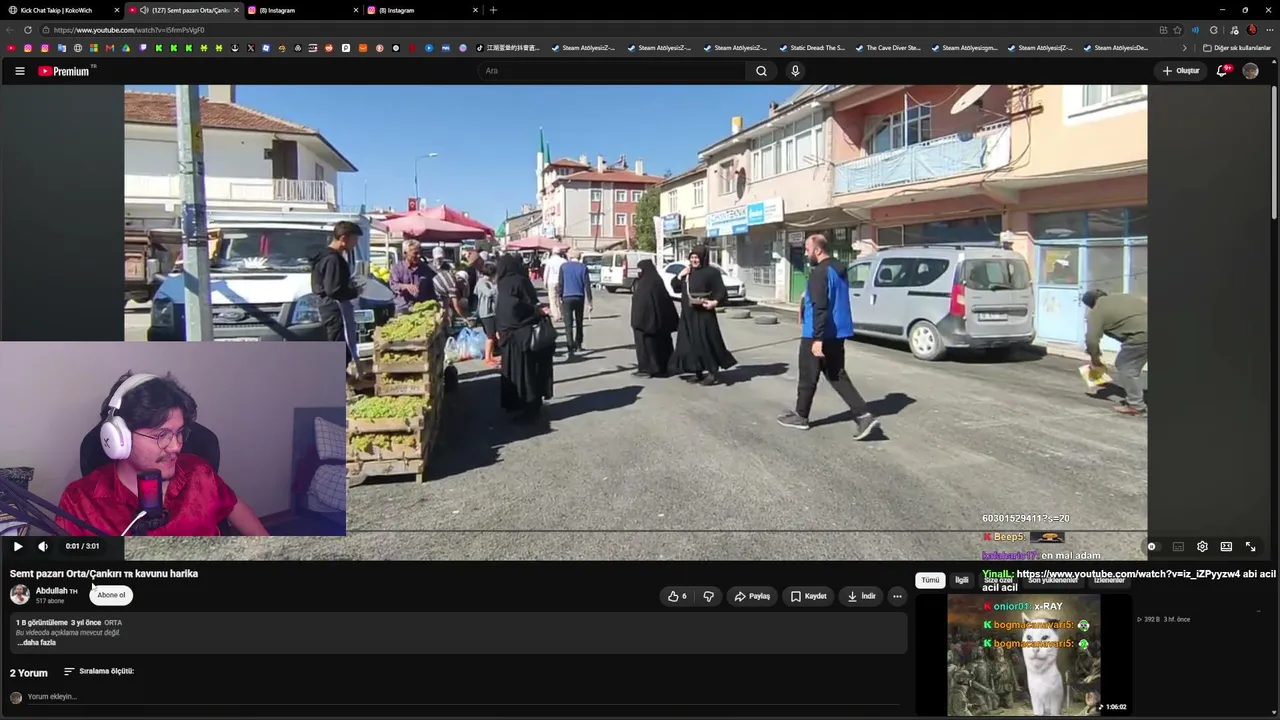1280x720 pixels.
Task: Open the browser profile avatar
Action: tap(1251, 30)
